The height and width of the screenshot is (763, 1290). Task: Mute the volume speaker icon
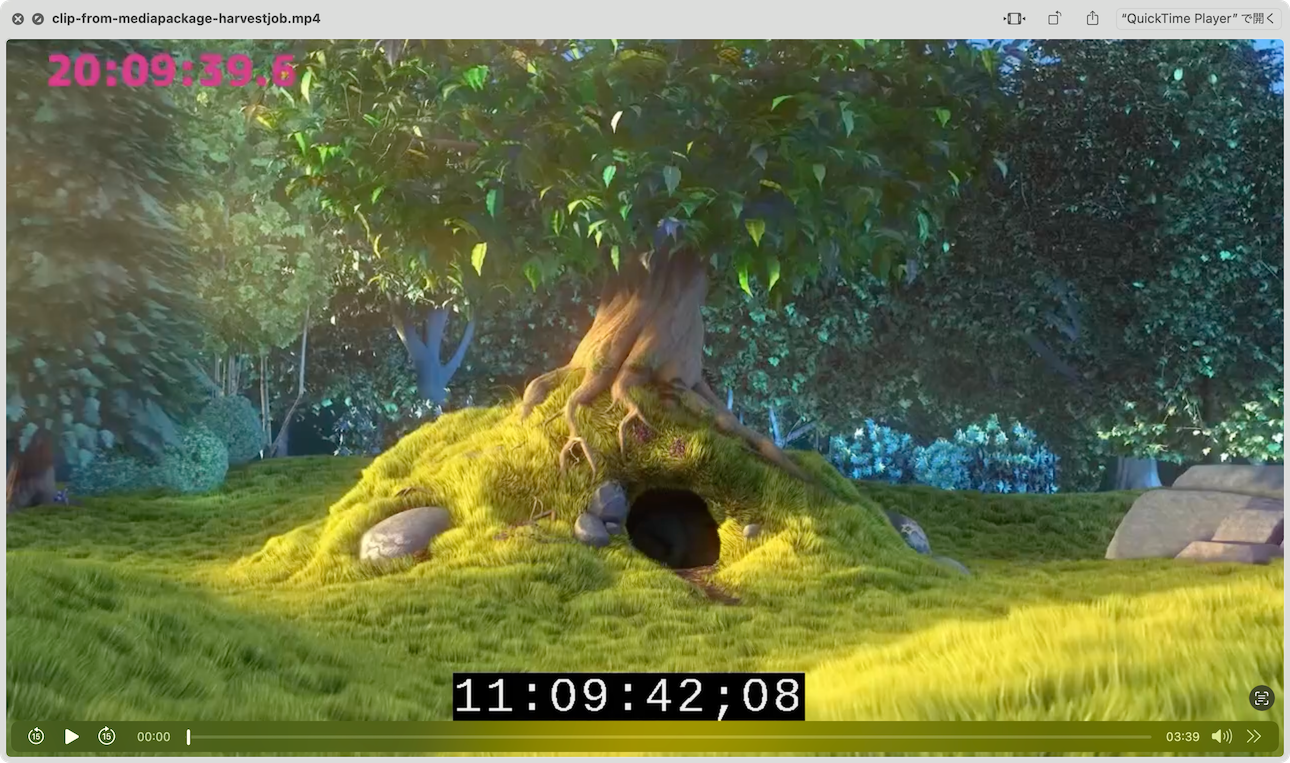[x=1221, y=736]
